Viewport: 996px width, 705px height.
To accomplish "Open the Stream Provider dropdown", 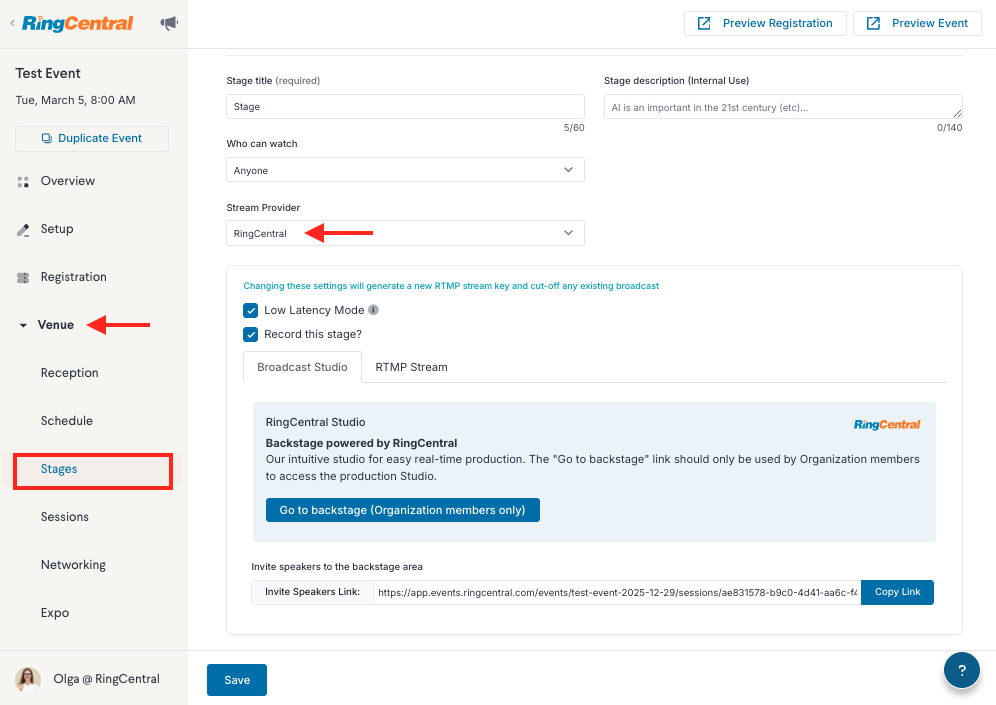I will pos(405,233).
